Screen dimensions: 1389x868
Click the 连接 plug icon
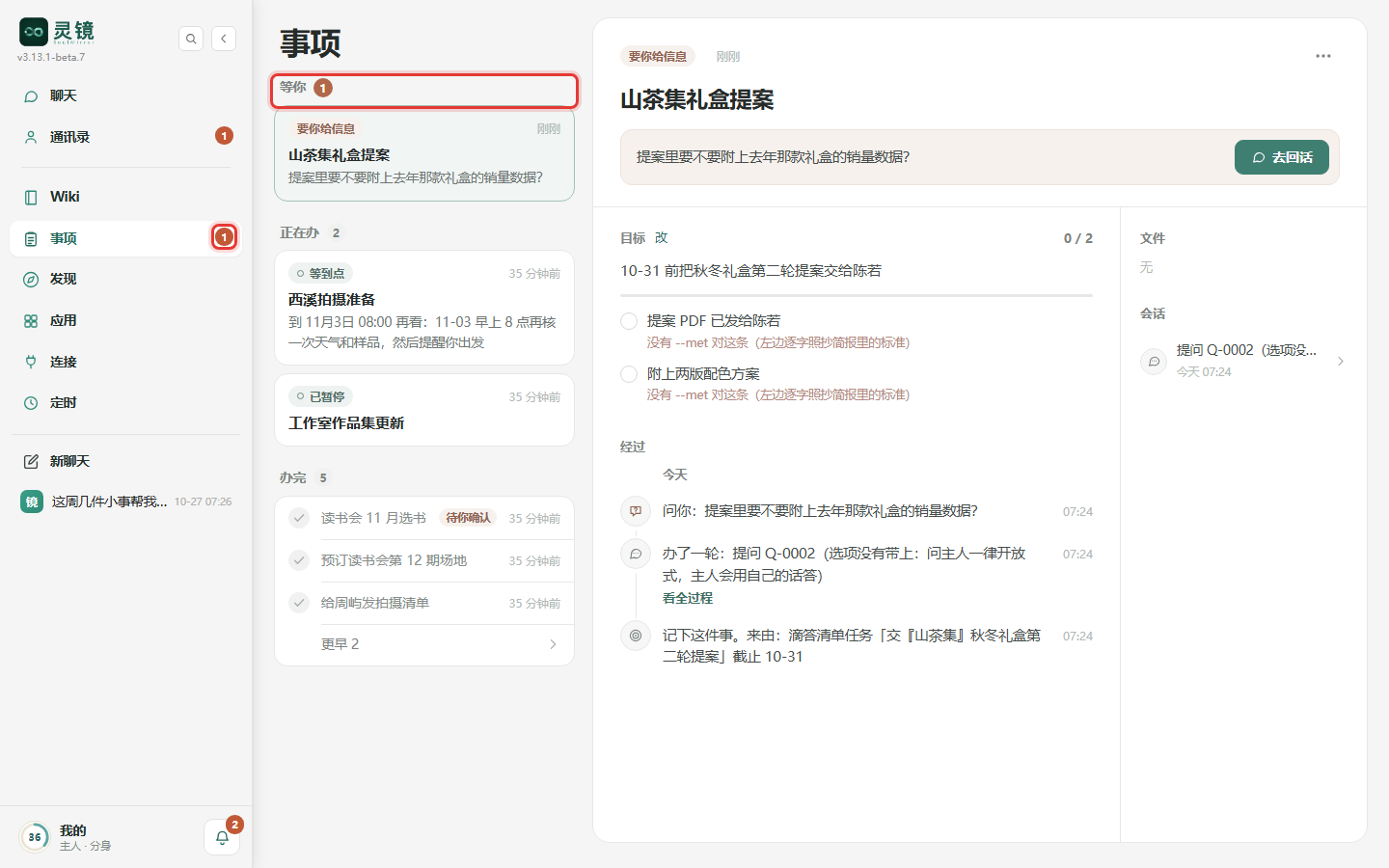(x=31, y=362)
